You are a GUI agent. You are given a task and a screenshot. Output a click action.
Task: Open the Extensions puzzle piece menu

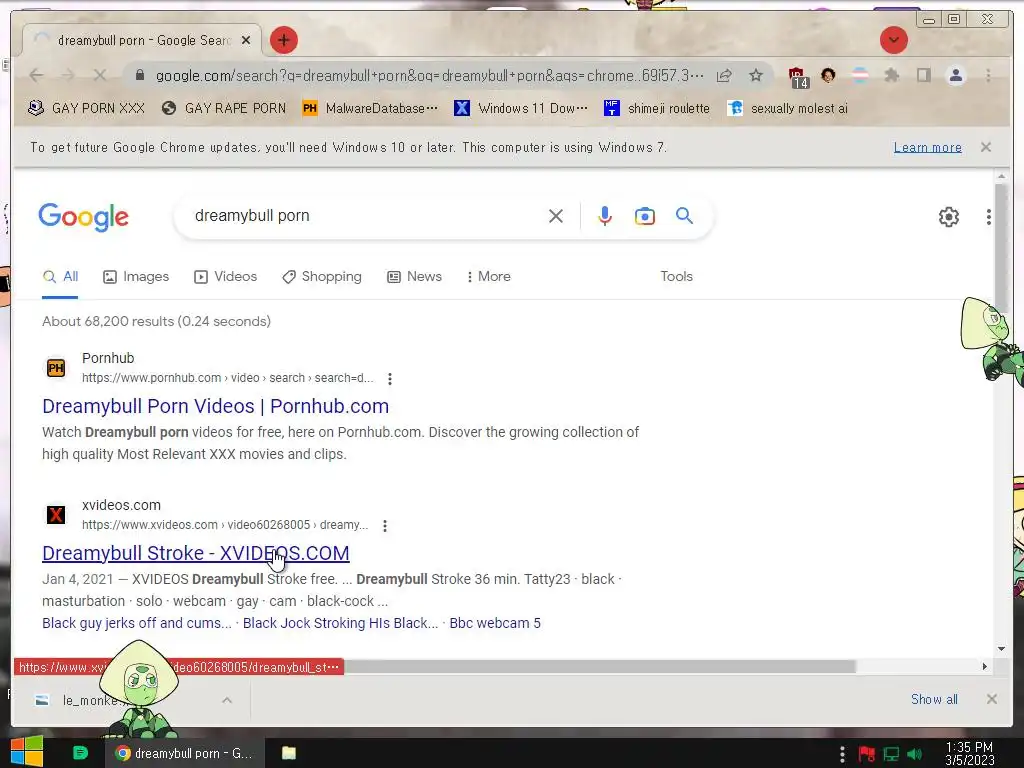pos(891,75)
